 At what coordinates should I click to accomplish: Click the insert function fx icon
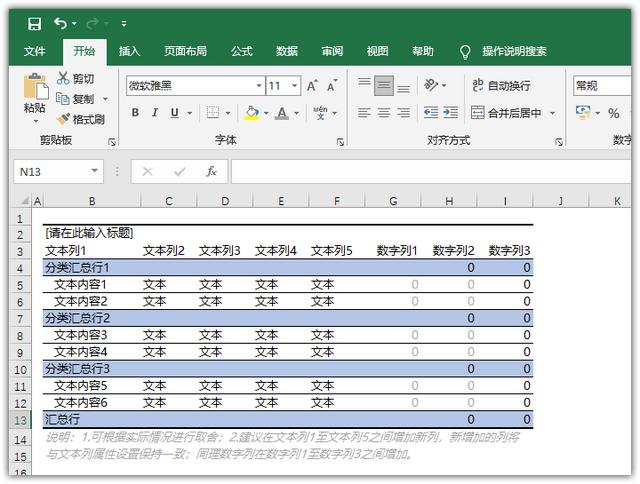211,171
